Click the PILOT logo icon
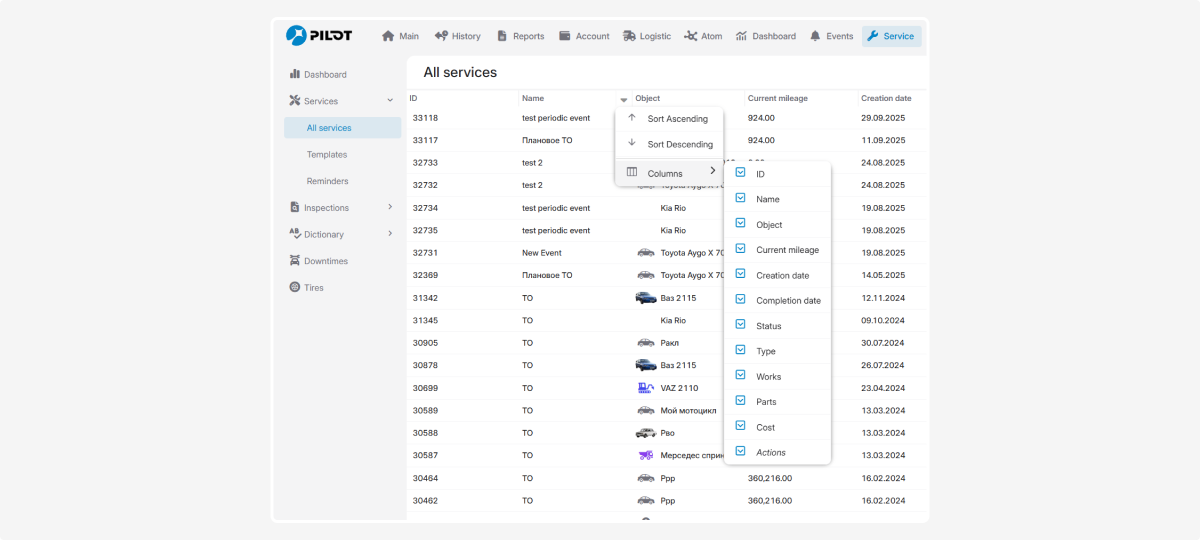The image size is (1200, 540). pos(297,36)
